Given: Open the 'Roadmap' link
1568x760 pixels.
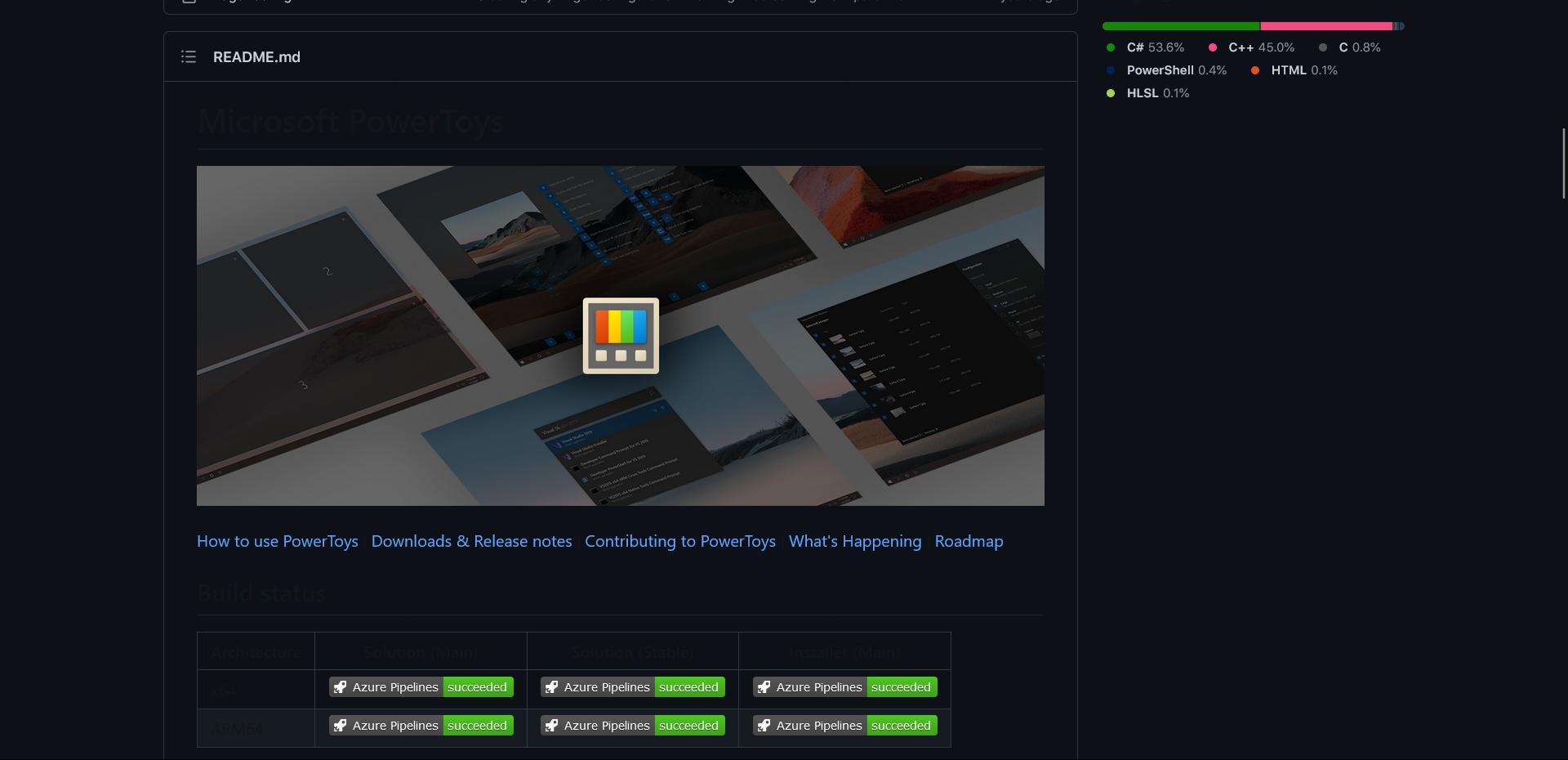Looking at the screenshot, I should click(969, 541).
